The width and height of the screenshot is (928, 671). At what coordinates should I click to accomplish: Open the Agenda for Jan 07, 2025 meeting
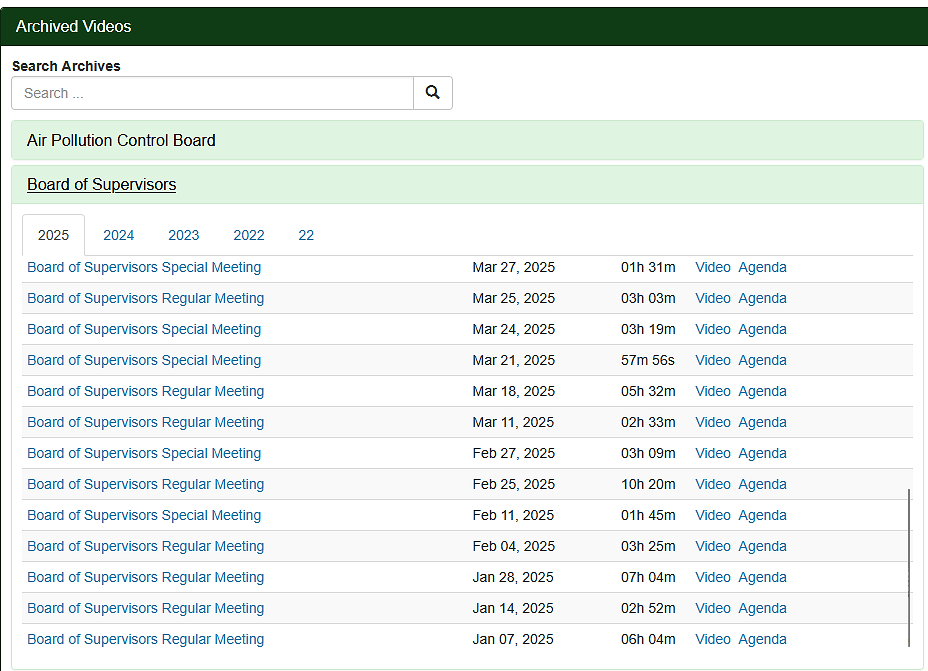tap(762, 639)
